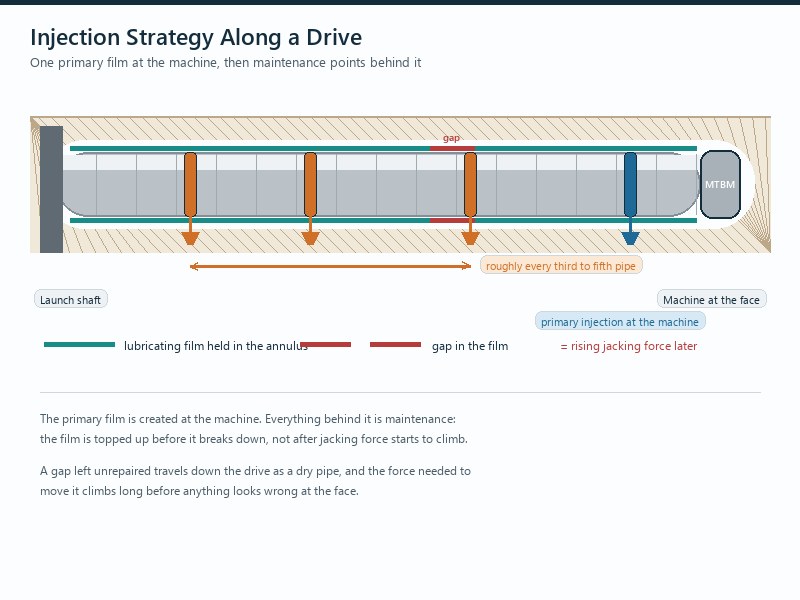The image size is (800, 600).
Task: Click the "= rising jacking force later" note
Action: (x=629, y=345)
